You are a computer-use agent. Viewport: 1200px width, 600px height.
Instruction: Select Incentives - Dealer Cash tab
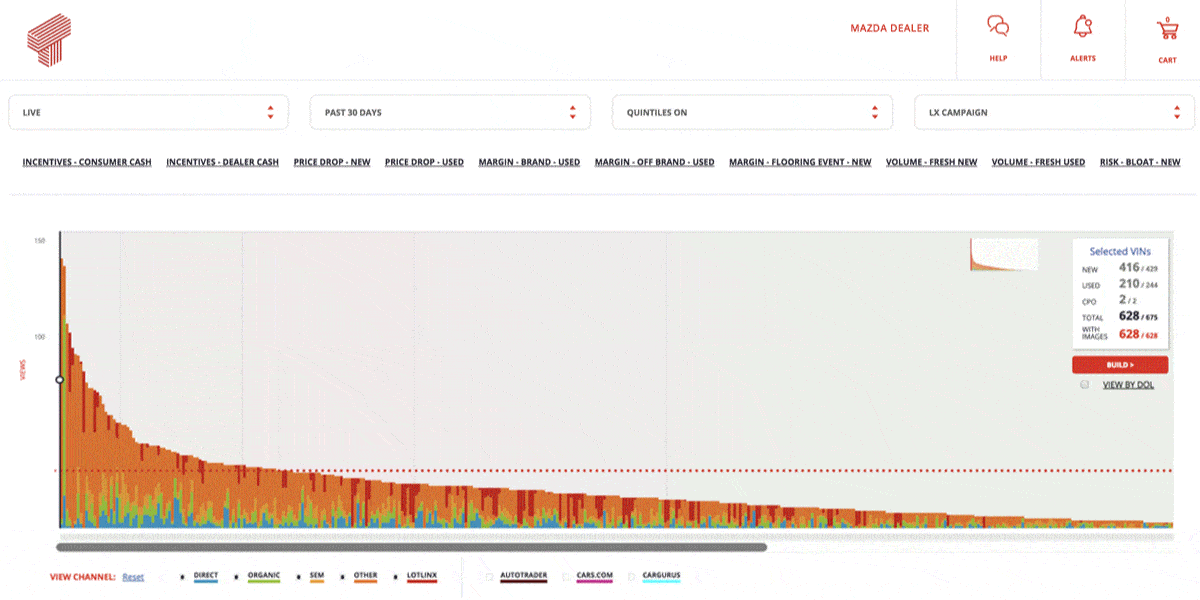pos(222,162)
